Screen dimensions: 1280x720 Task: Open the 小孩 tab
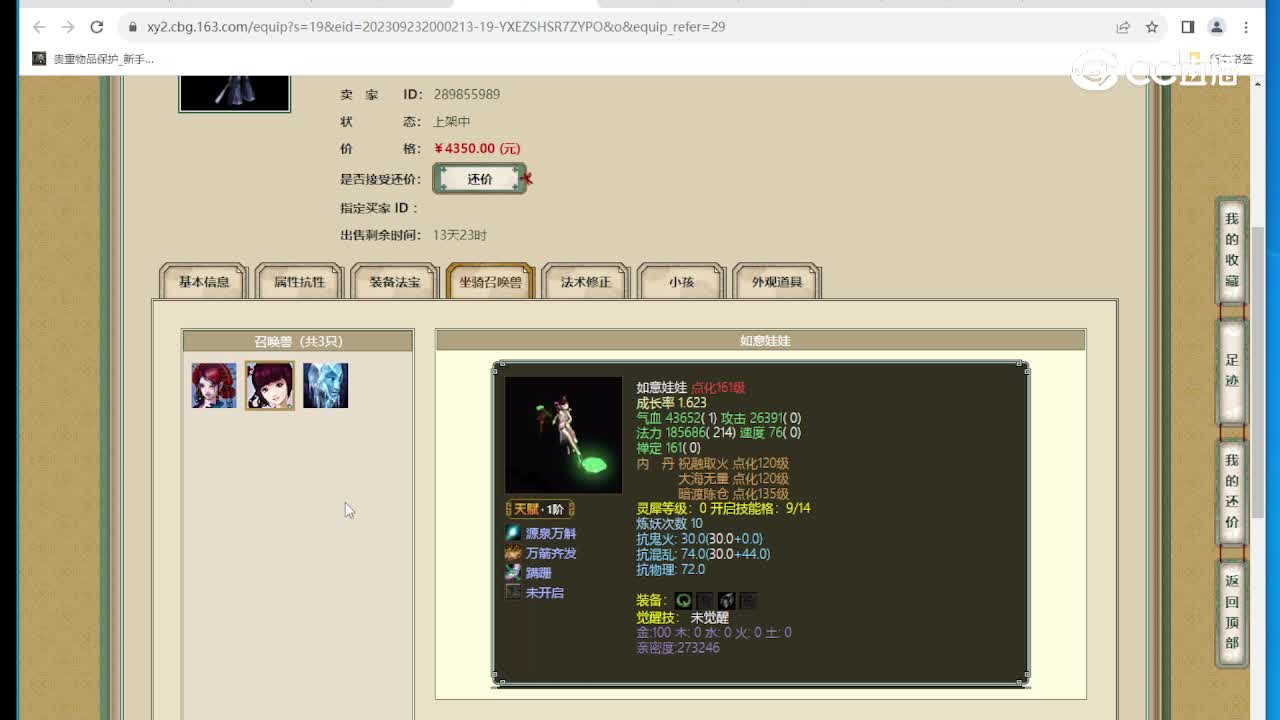coord(682,282)
